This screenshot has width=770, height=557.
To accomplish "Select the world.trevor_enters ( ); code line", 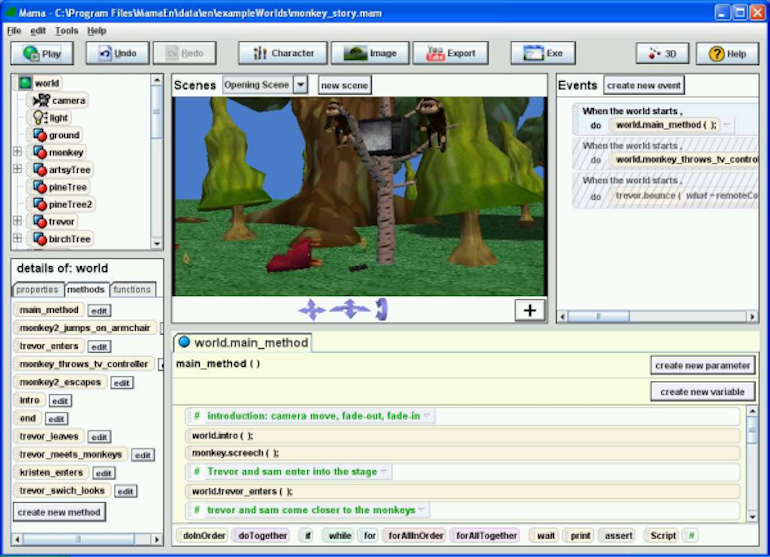I will pyautogui.click(x=463, y=491).
